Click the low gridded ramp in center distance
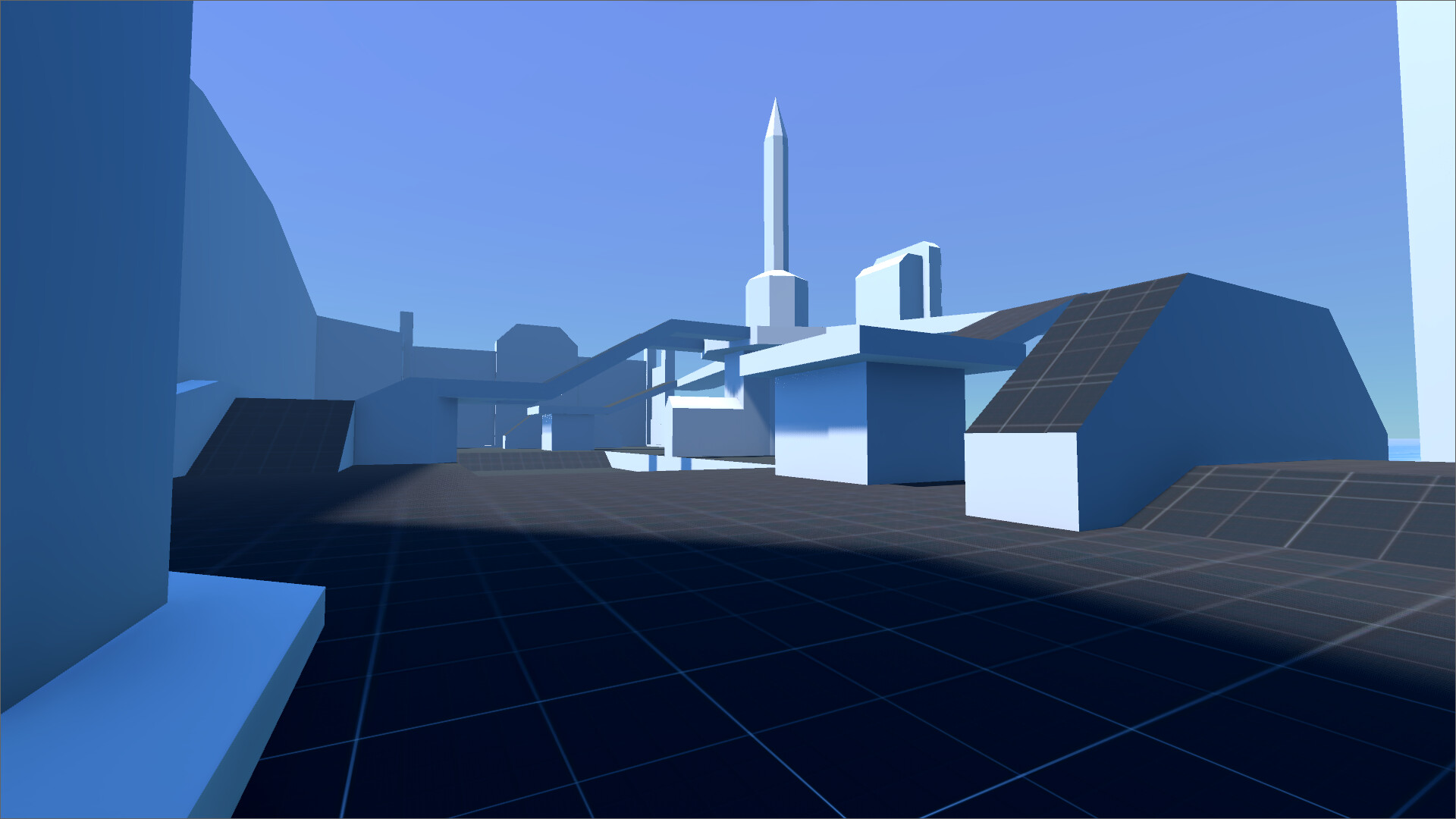1456x819 pixels. coord(535,460)
